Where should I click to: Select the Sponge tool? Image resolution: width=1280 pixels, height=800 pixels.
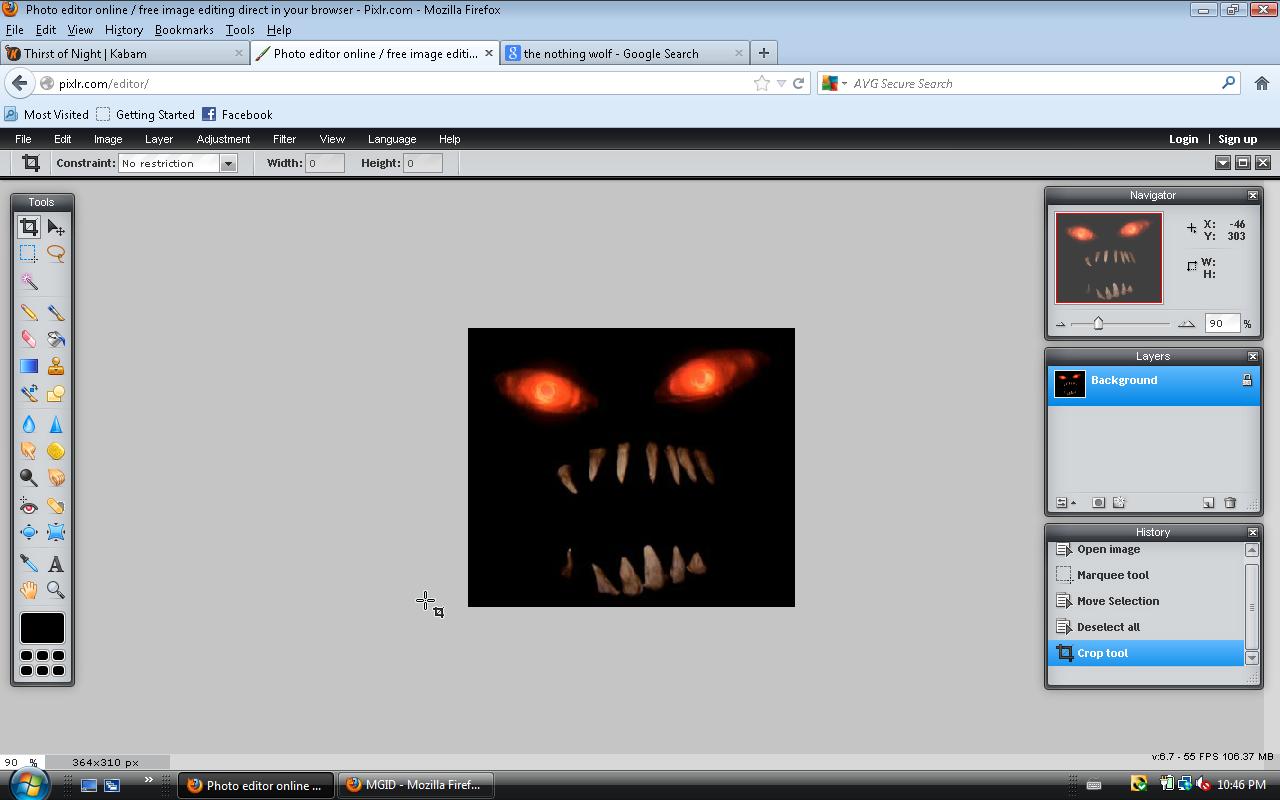(56, 451)
